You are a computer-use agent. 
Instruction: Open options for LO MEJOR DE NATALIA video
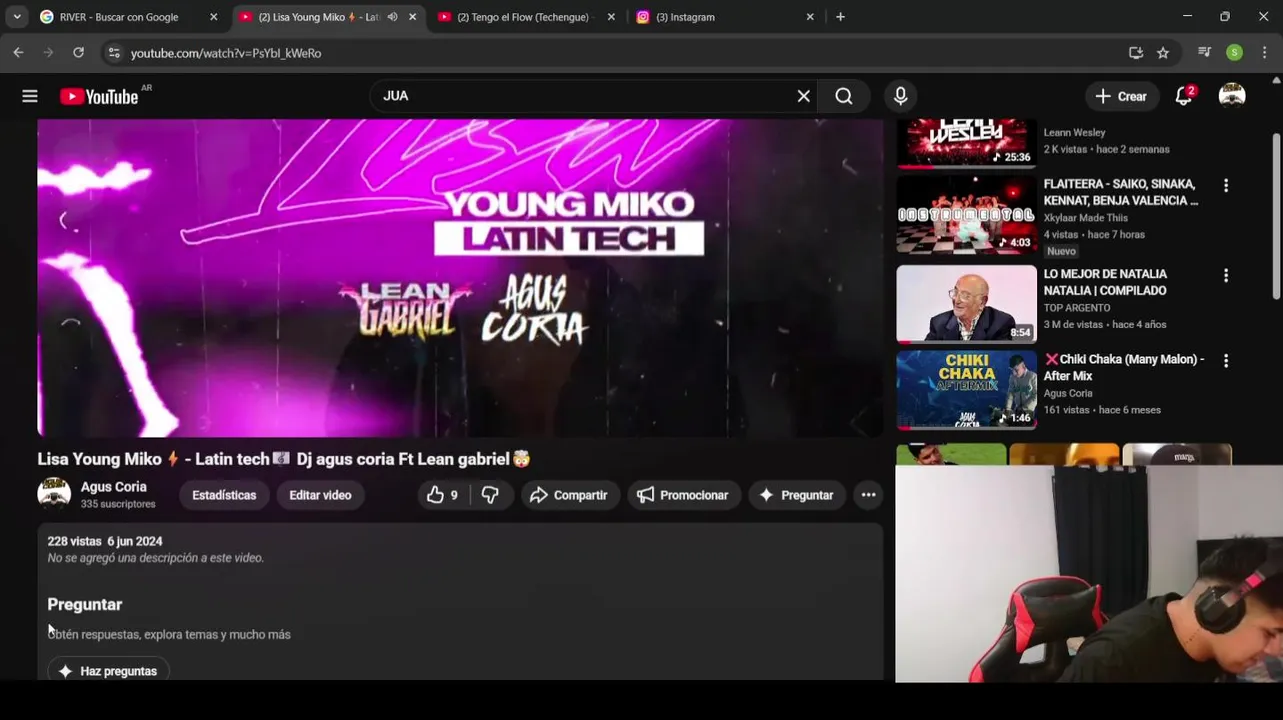pos(1226,276)
